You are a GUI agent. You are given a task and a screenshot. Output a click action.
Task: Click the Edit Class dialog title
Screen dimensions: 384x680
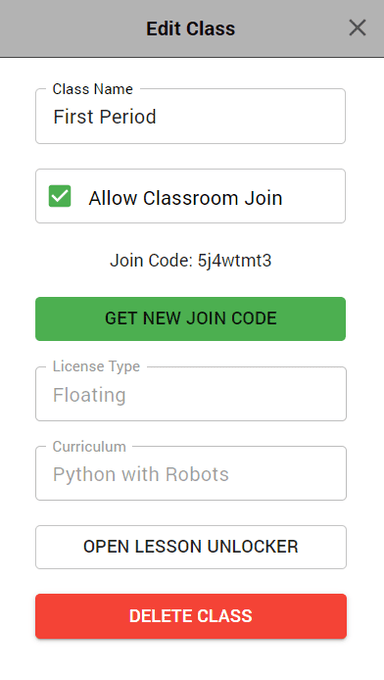(x=190, y=29)
